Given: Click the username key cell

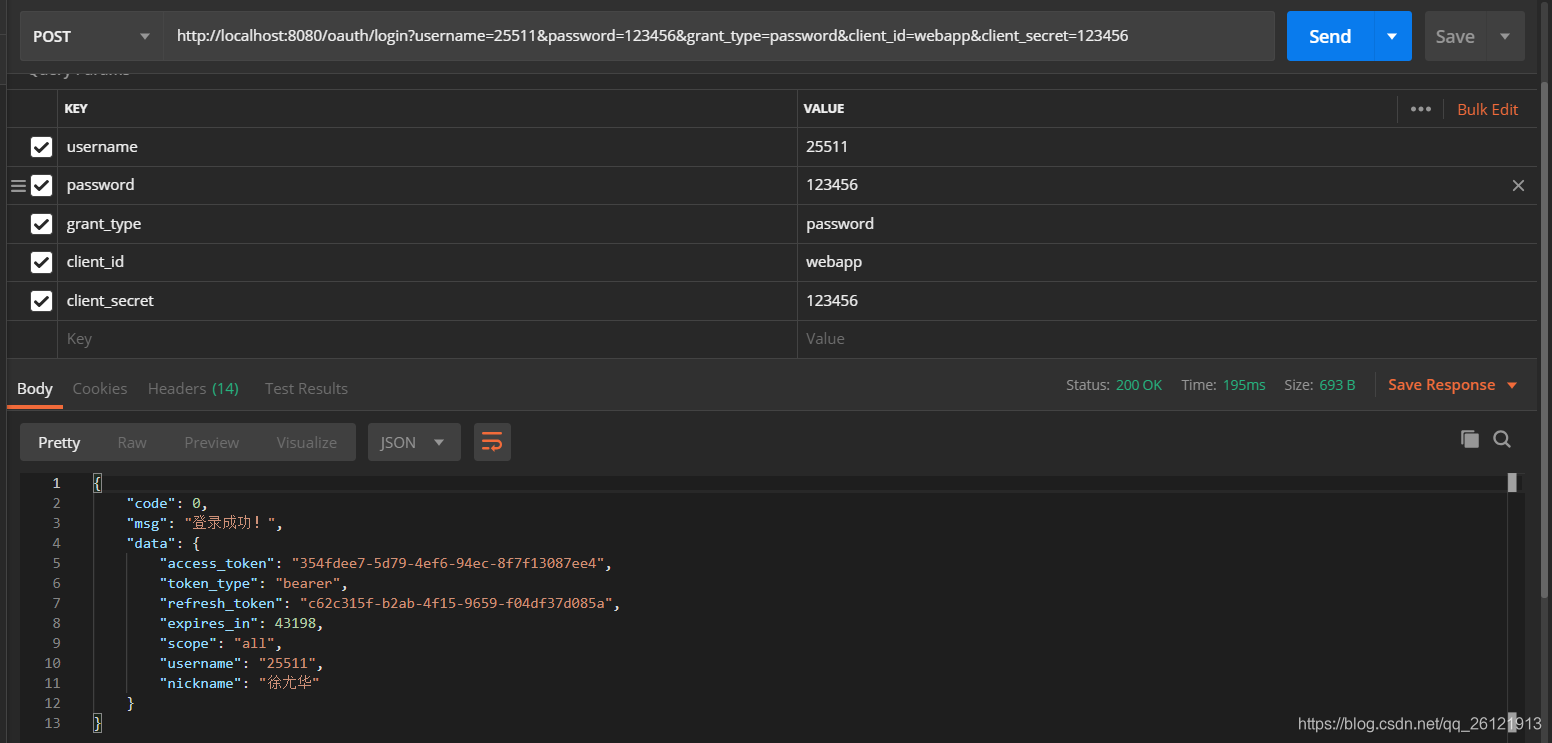Looking at the screenshot, I should [x=427, y=147].
